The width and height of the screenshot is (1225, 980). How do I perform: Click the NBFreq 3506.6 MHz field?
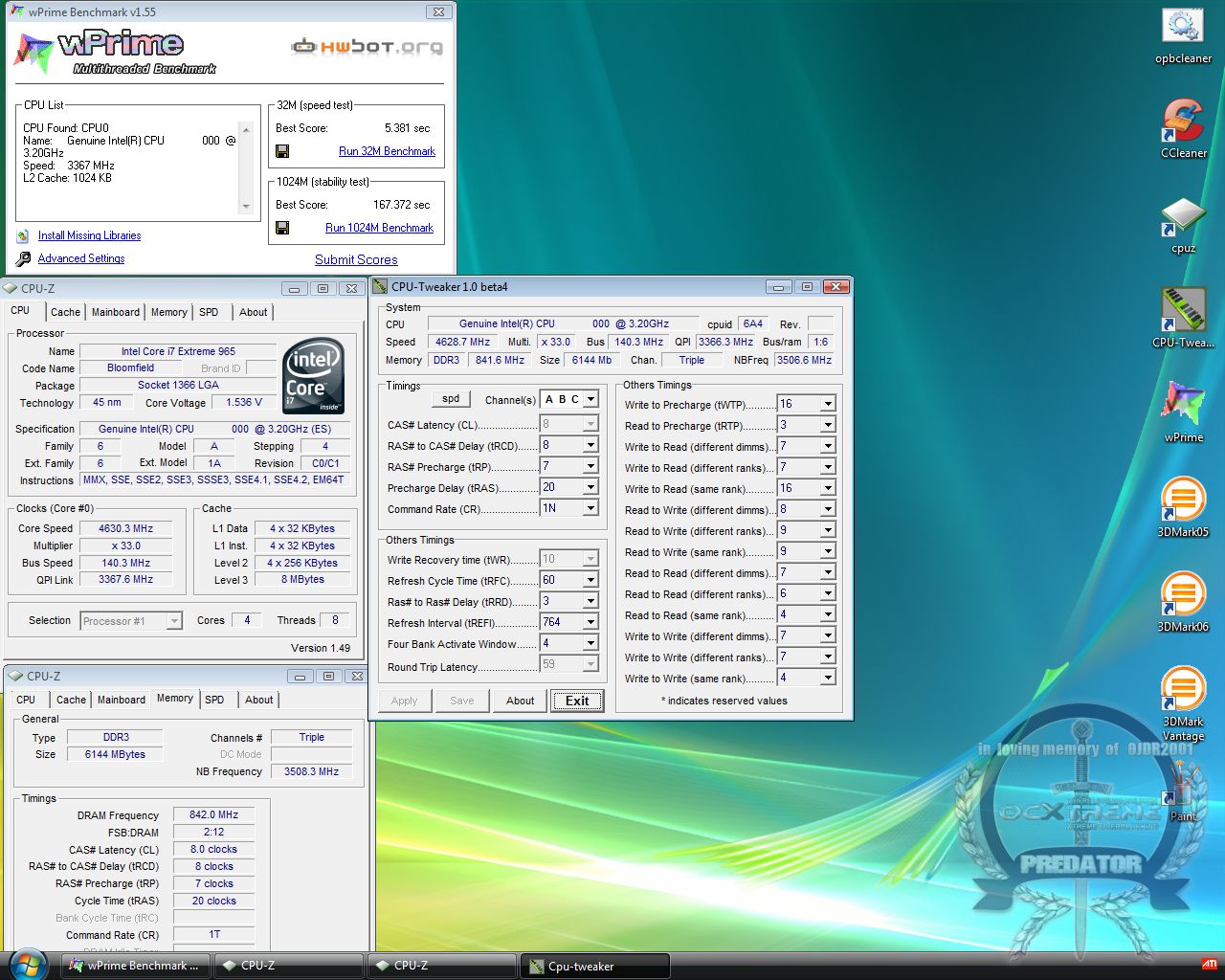click(x=804, y=360)
